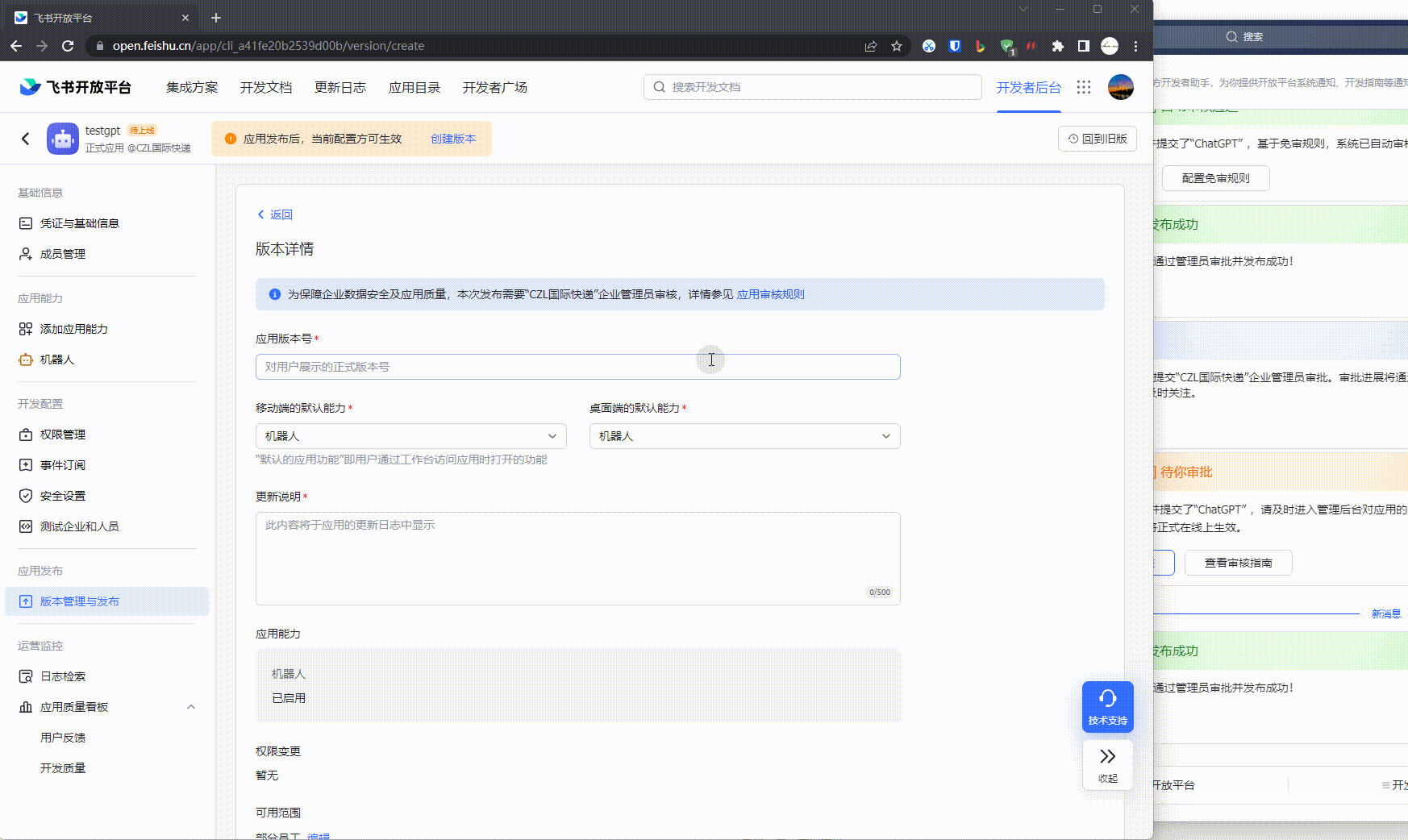The image size is (1408, 840).
Task: Close the 飞书开放平台 browser tab
Action: (185, 18)
